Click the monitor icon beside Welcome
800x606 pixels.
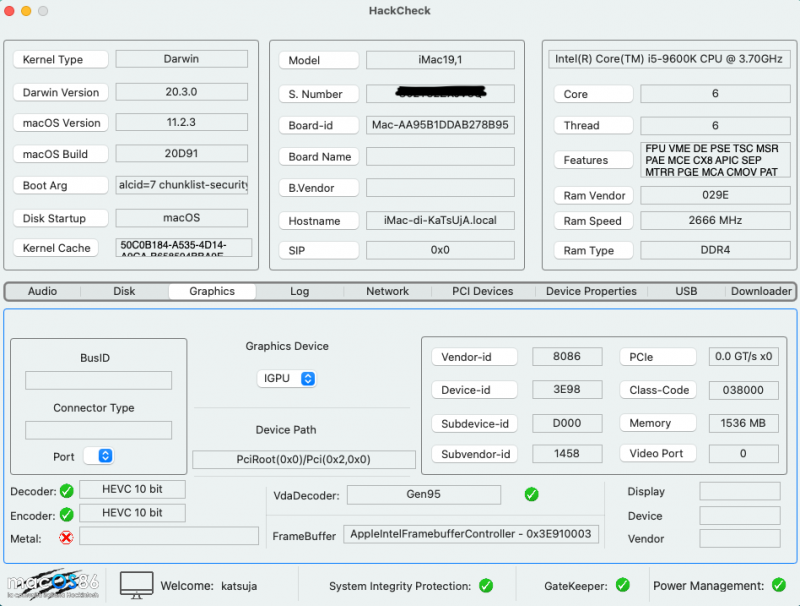[137, 585]
